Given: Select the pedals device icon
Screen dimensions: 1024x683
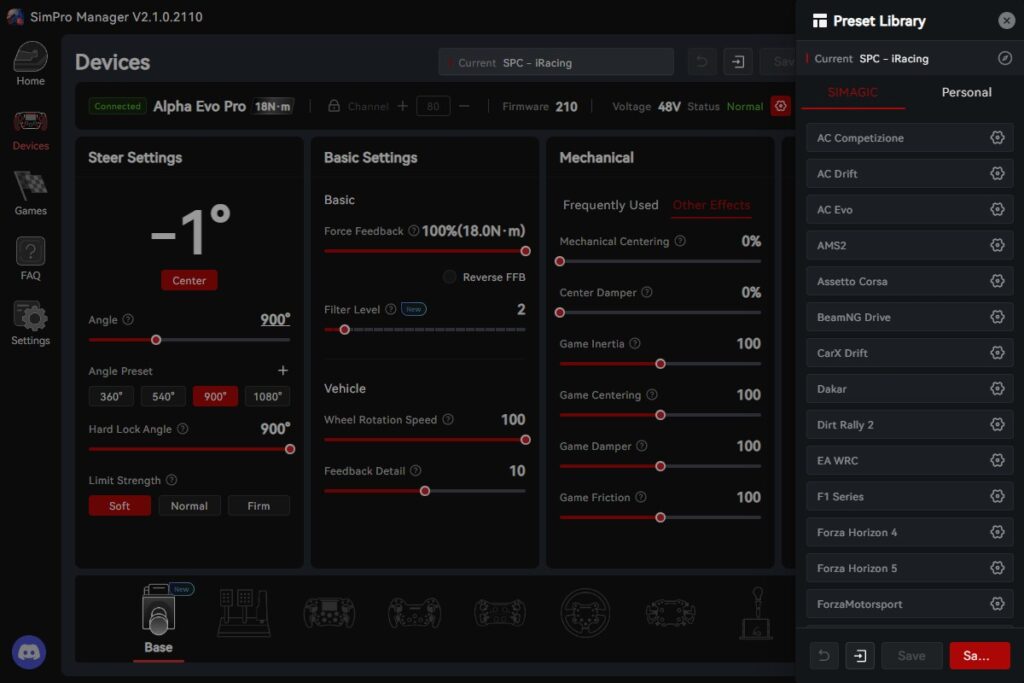Looking at the screenshot, I should 244,612.
